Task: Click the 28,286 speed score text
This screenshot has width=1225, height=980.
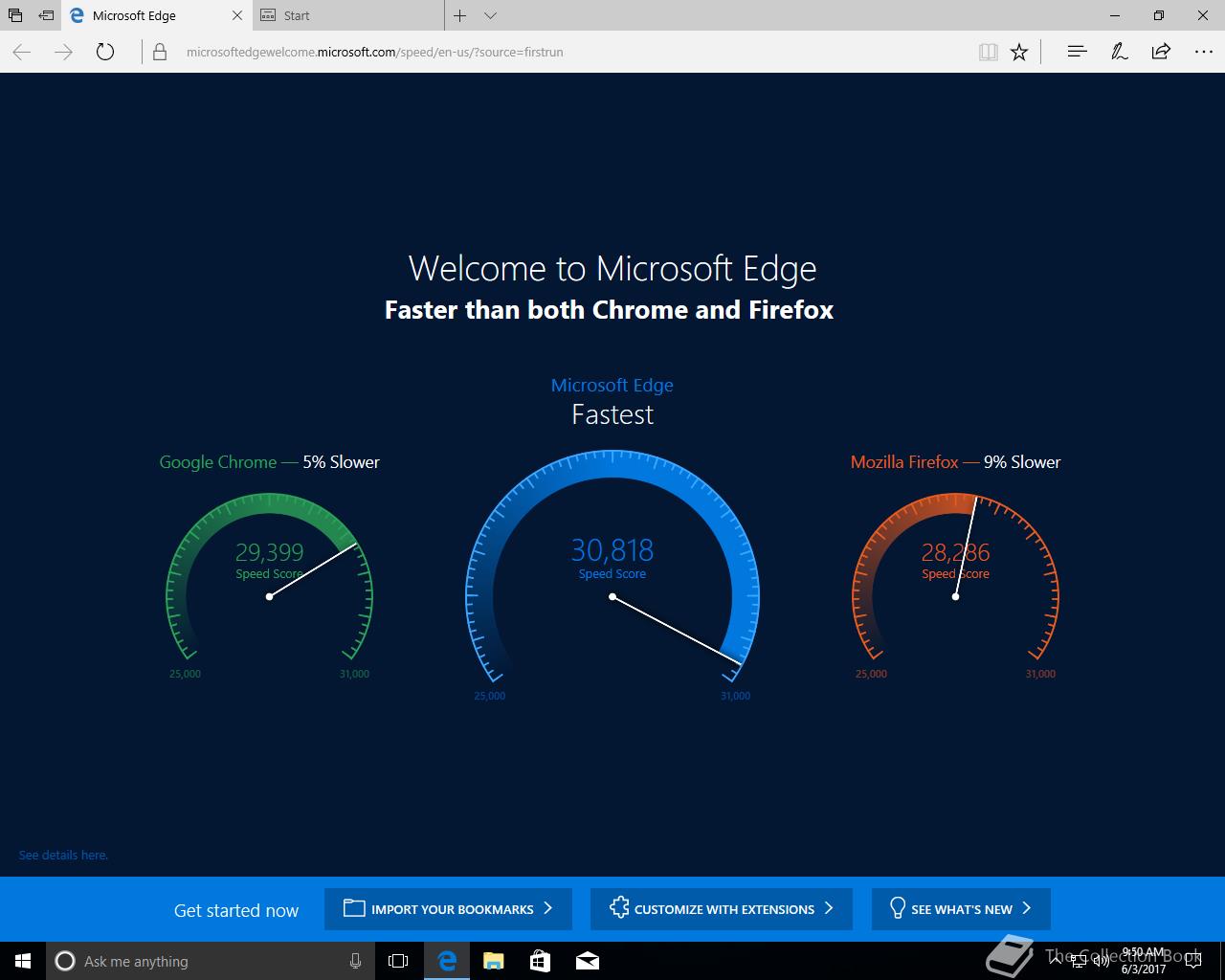Action: pos(955,552)
